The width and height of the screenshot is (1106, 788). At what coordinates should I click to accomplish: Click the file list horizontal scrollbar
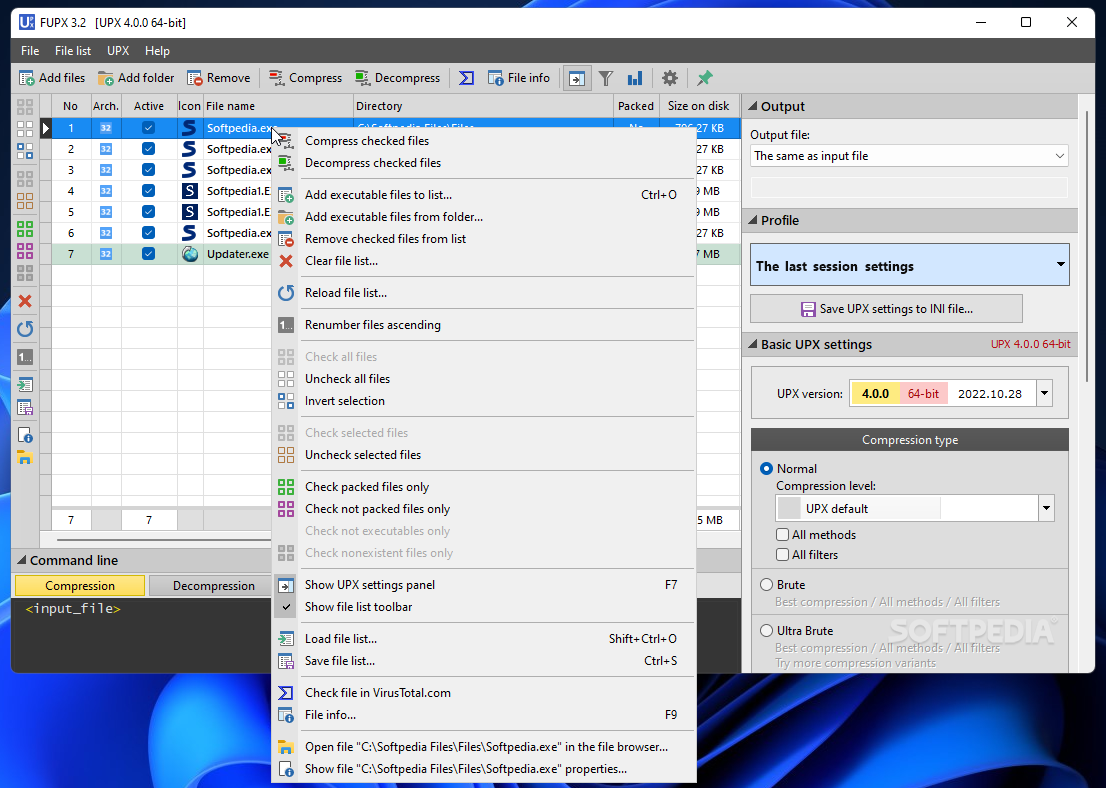(164, 540)
